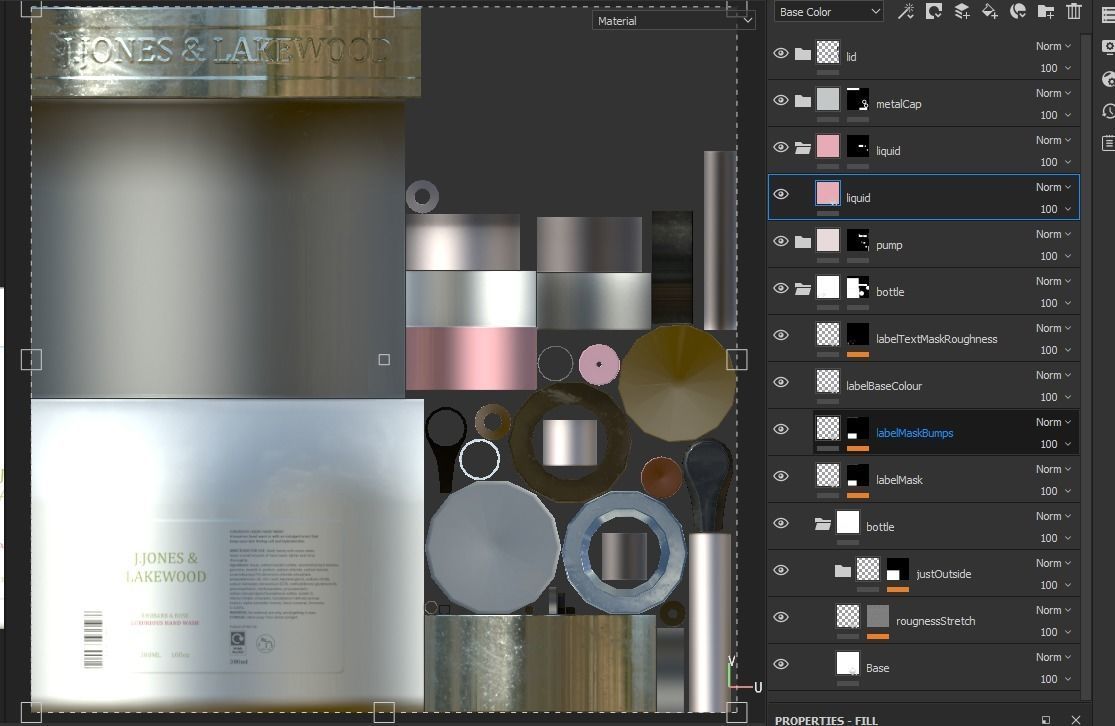Open blend mode dropdown for pump
This screenshot has width=1115, height=726.
click(1053, 233)
